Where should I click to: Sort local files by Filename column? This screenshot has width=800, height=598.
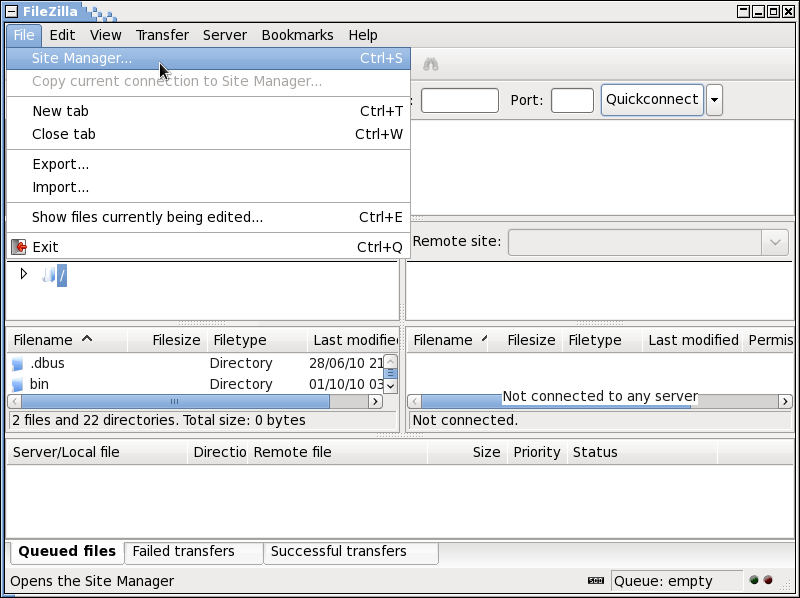(x=67, y=340)
